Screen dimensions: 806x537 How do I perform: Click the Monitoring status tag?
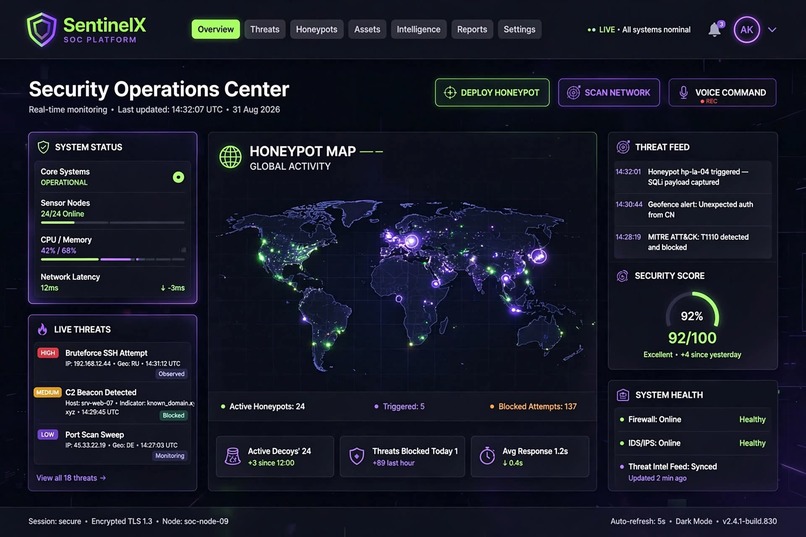tap(170, 456)
